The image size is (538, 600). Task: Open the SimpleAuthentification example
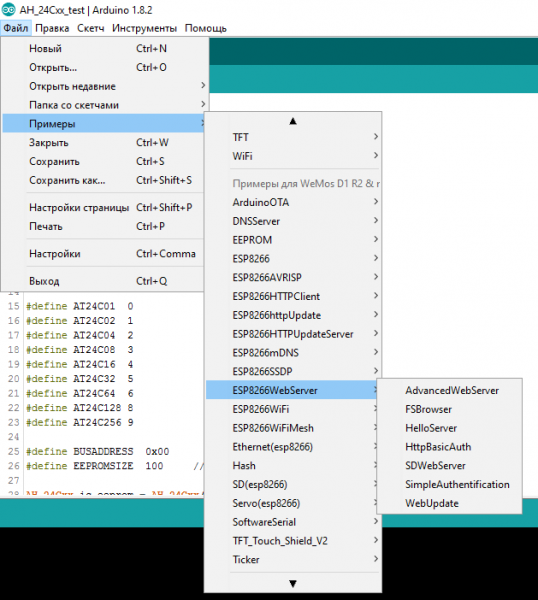coord(450,484)
